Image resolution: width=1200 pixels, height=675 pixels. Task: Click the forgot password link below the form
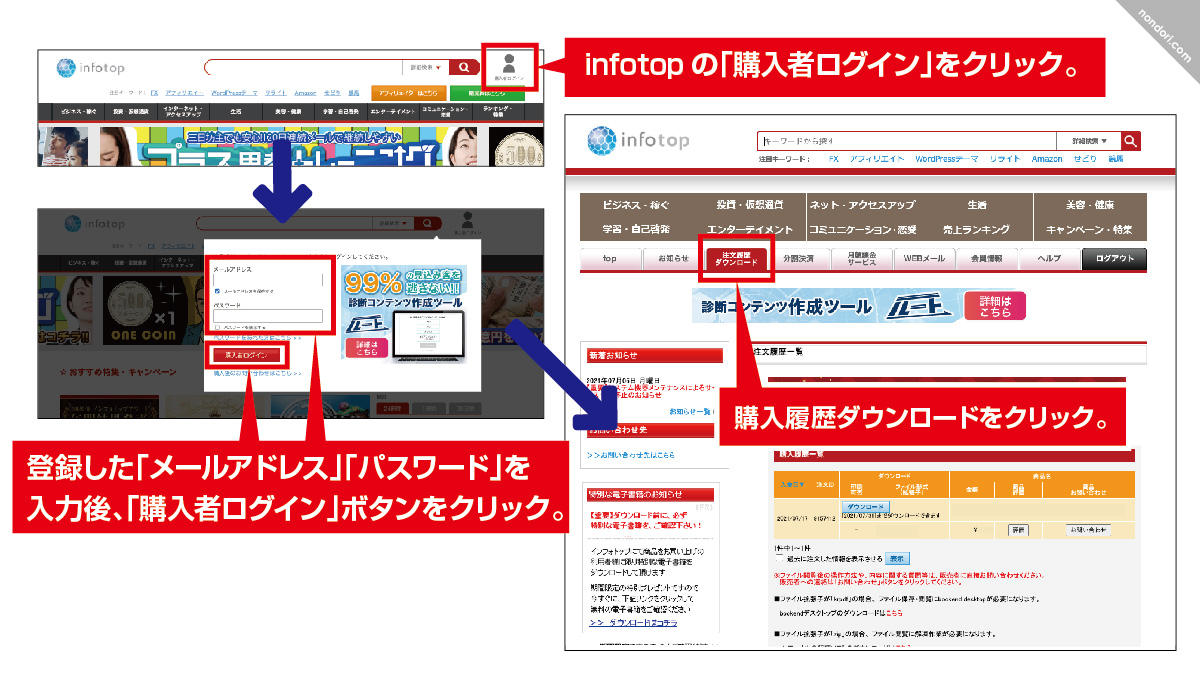click(x=254, y=337)
